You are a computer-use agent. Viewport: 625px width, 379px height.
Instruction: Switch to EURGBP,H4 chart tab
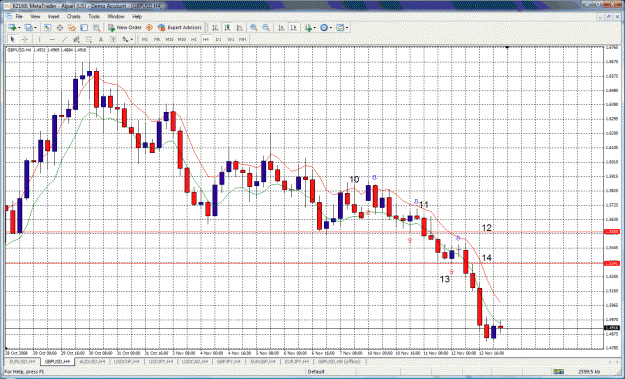click(x=263, y=361)
